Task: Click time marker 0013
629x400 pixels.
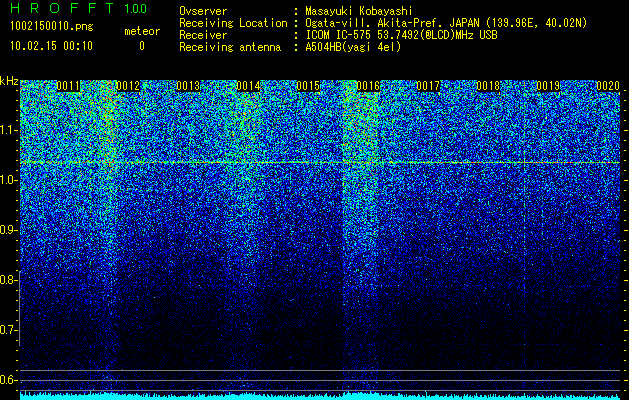Action: pyautogui.click(x=188, y=86)
